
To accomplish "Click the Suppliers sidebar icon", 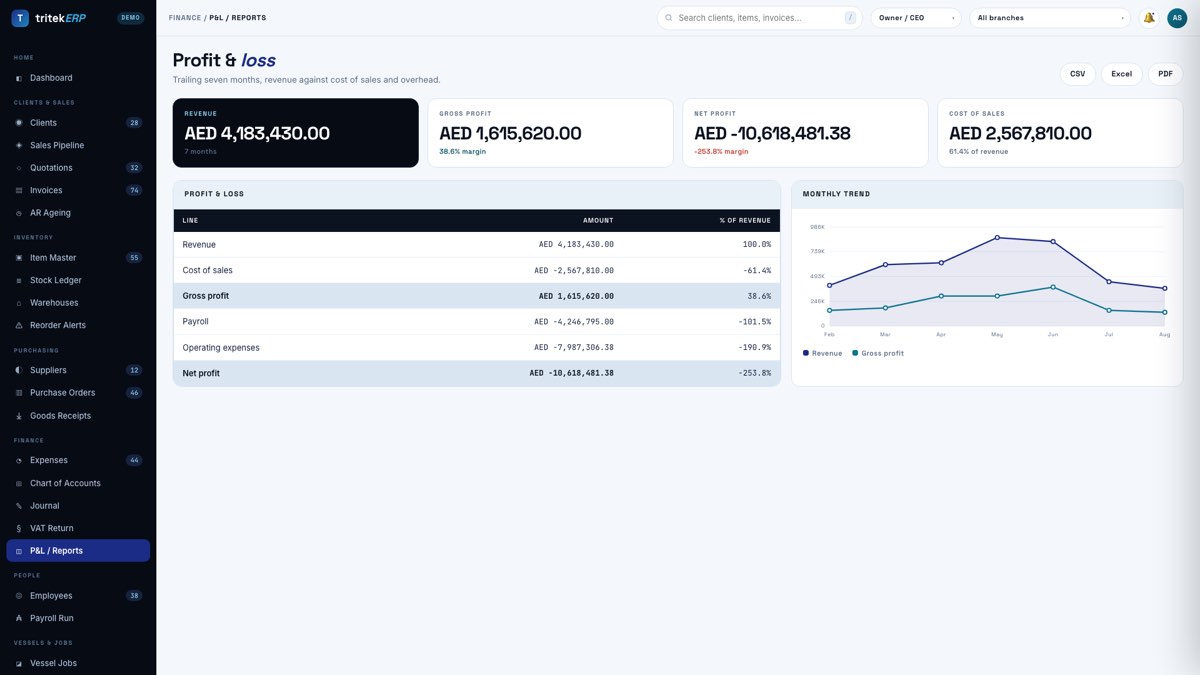I will pos(19,370).
